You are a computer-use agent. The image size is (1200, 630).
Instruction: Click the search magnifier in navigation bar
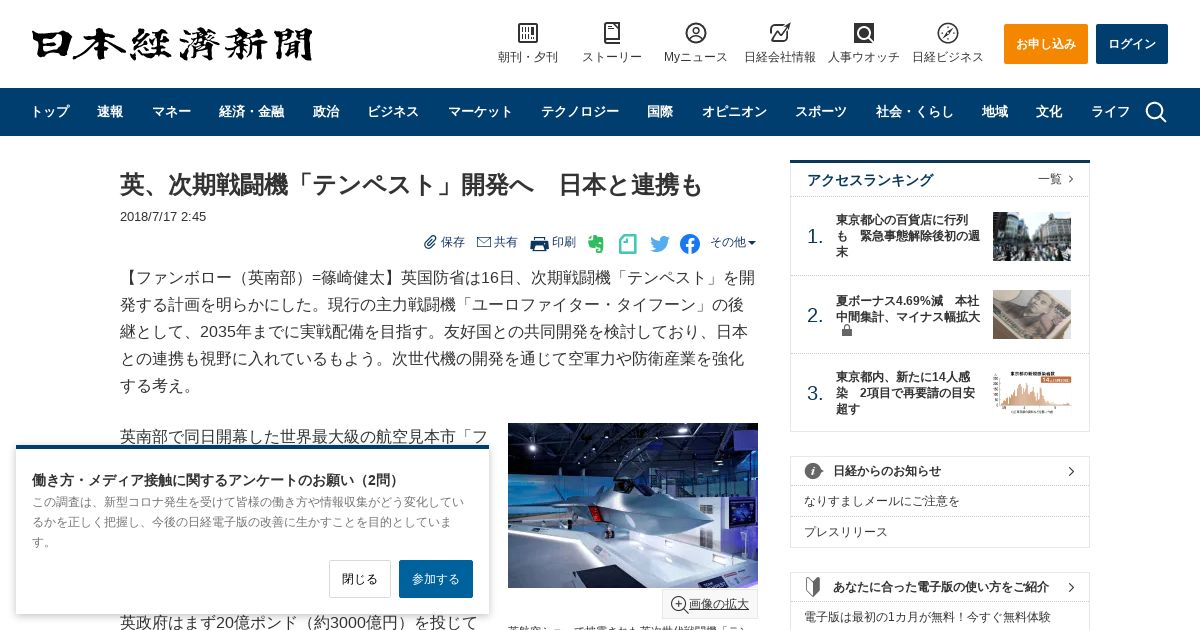point(1156,112)
